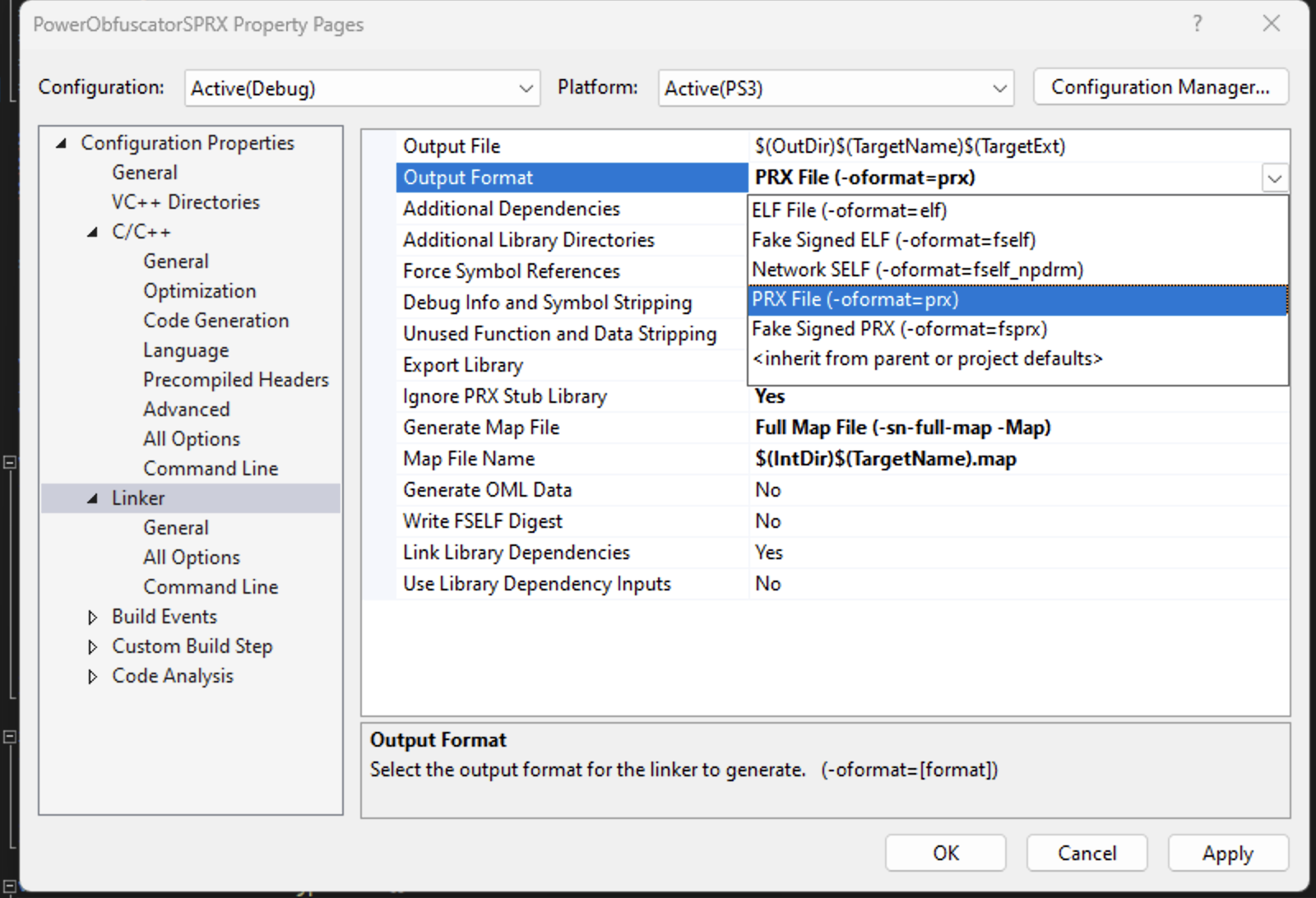Screen dimensions: 1316x898
Task: Expand the Custom Build Step node
Action: [x=93, y=646]
